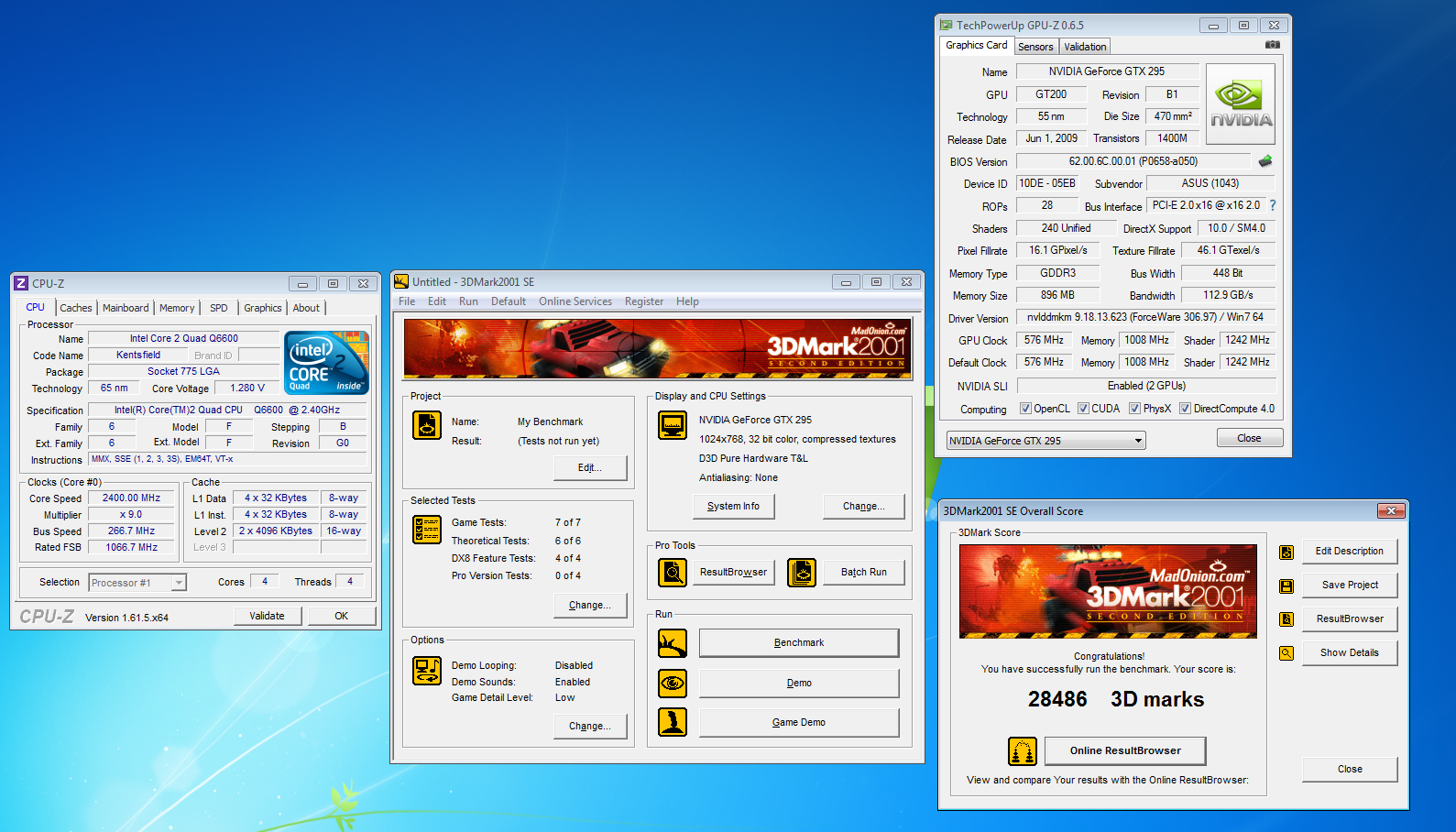This screenshot has width=1456, height=832.
Task: Open the Register menu in 3DMark2001
Action: (x=644, y=301)
